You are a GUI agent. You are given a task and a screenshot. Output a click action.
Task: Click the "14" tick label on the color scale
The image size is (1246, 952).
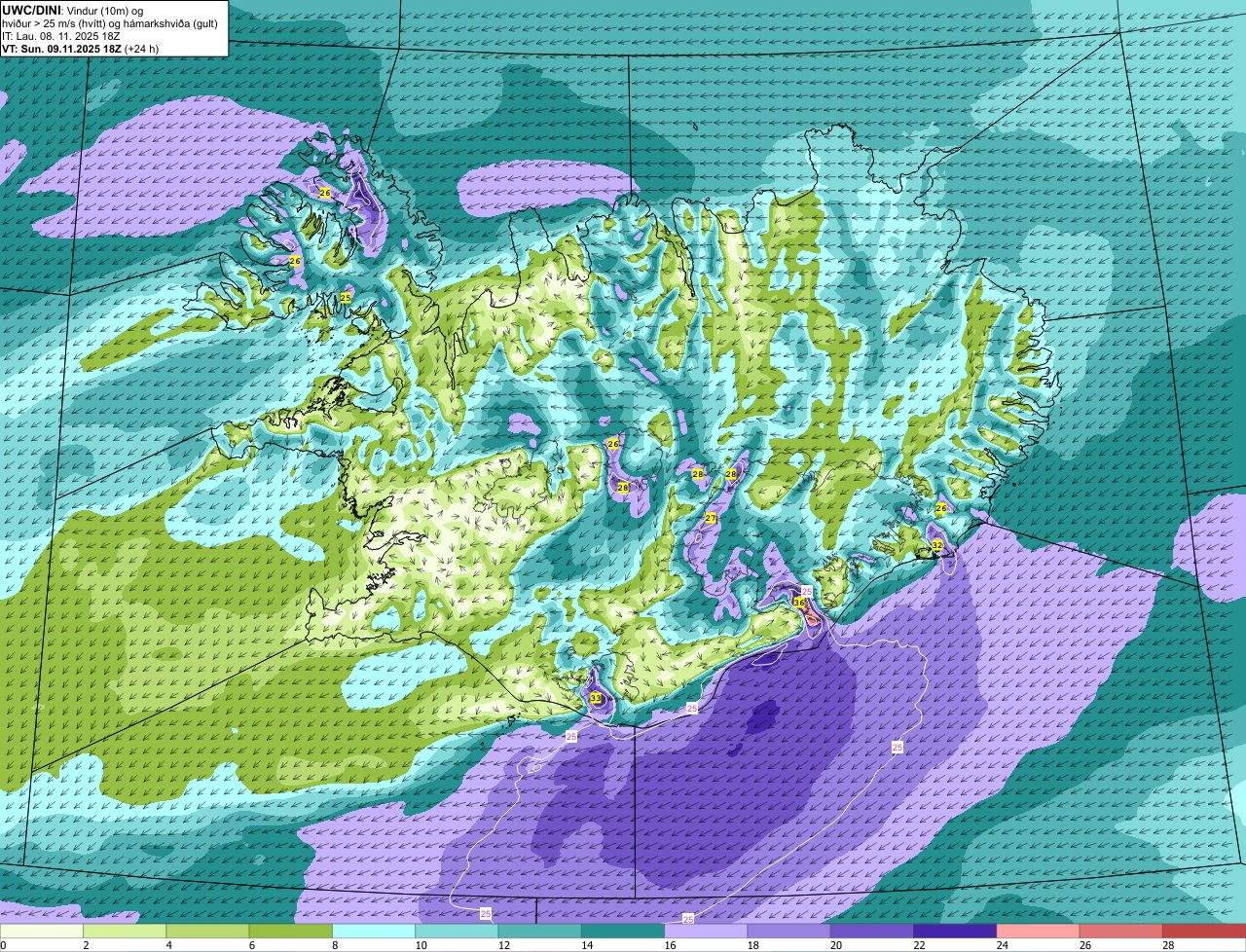(586, 945)
